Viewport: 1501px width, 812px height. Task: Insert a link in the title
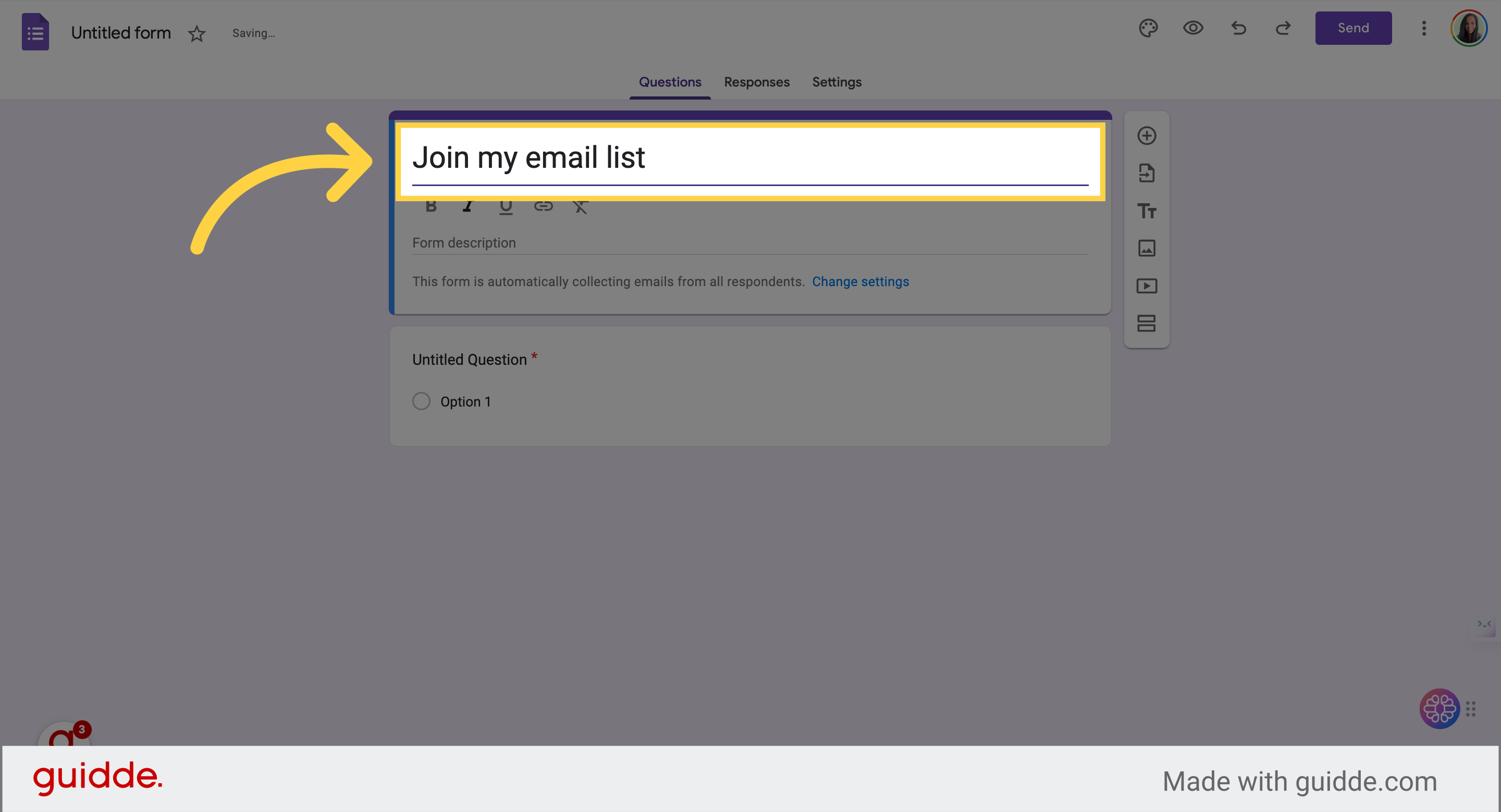click(x=543, y=206)
